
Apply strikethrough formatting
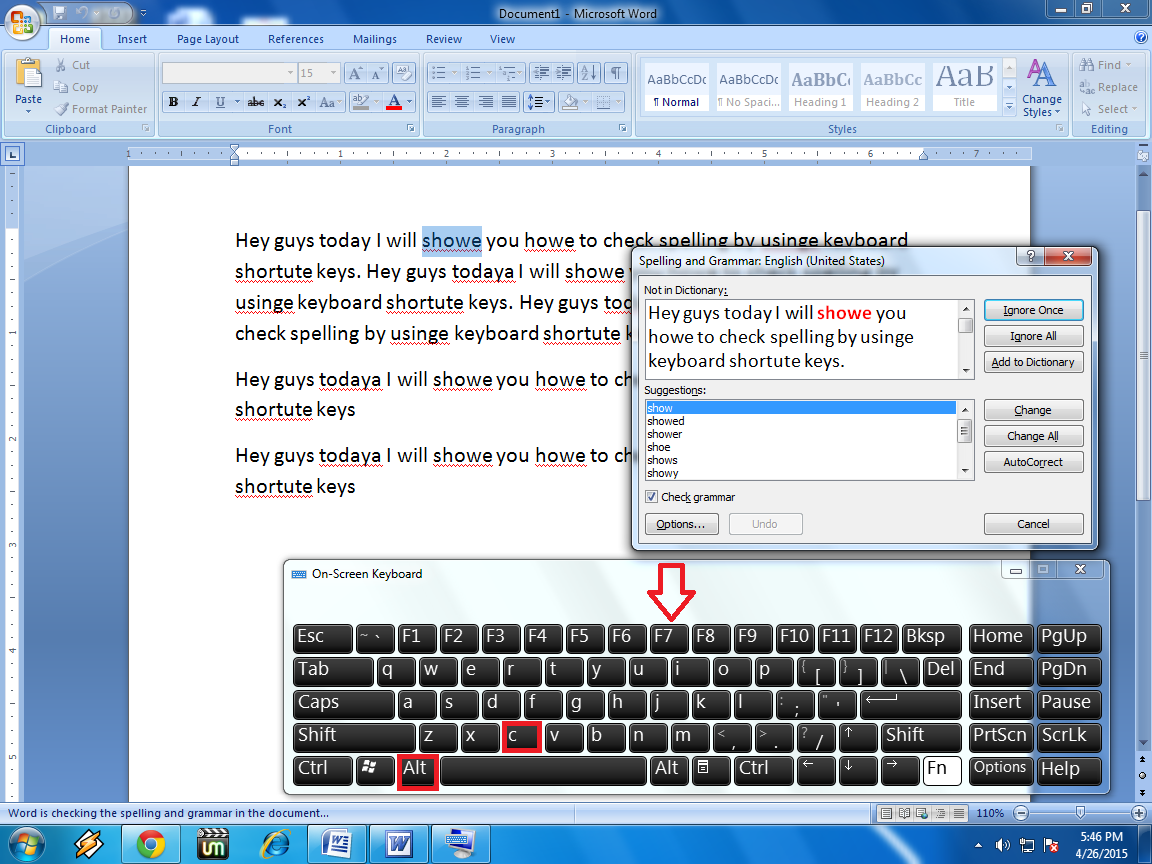point(255,102)
